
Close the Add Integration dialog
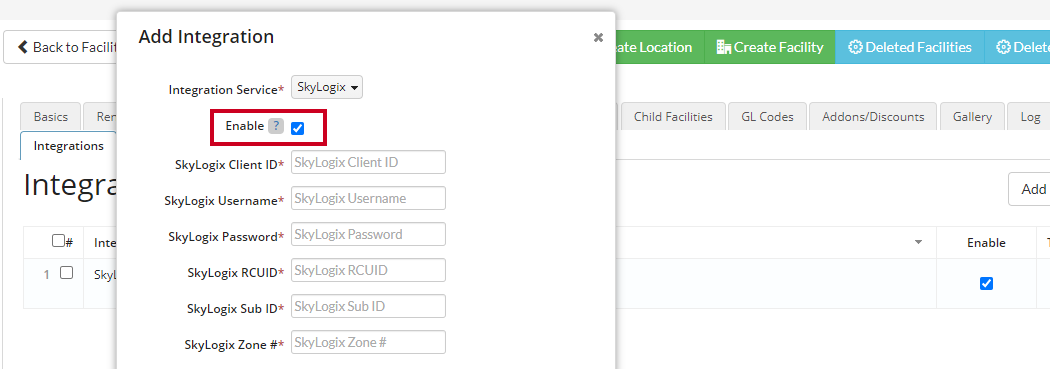tap(598, 38)
